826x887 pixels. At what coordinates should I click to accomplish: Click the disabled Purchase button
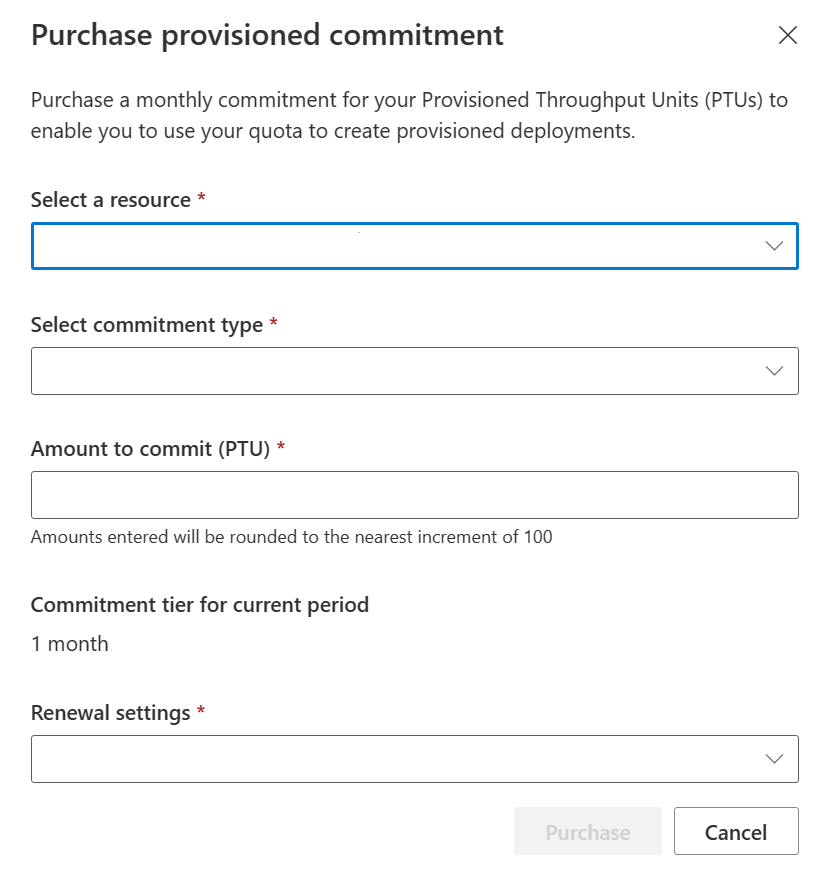(x=588, y=831)
